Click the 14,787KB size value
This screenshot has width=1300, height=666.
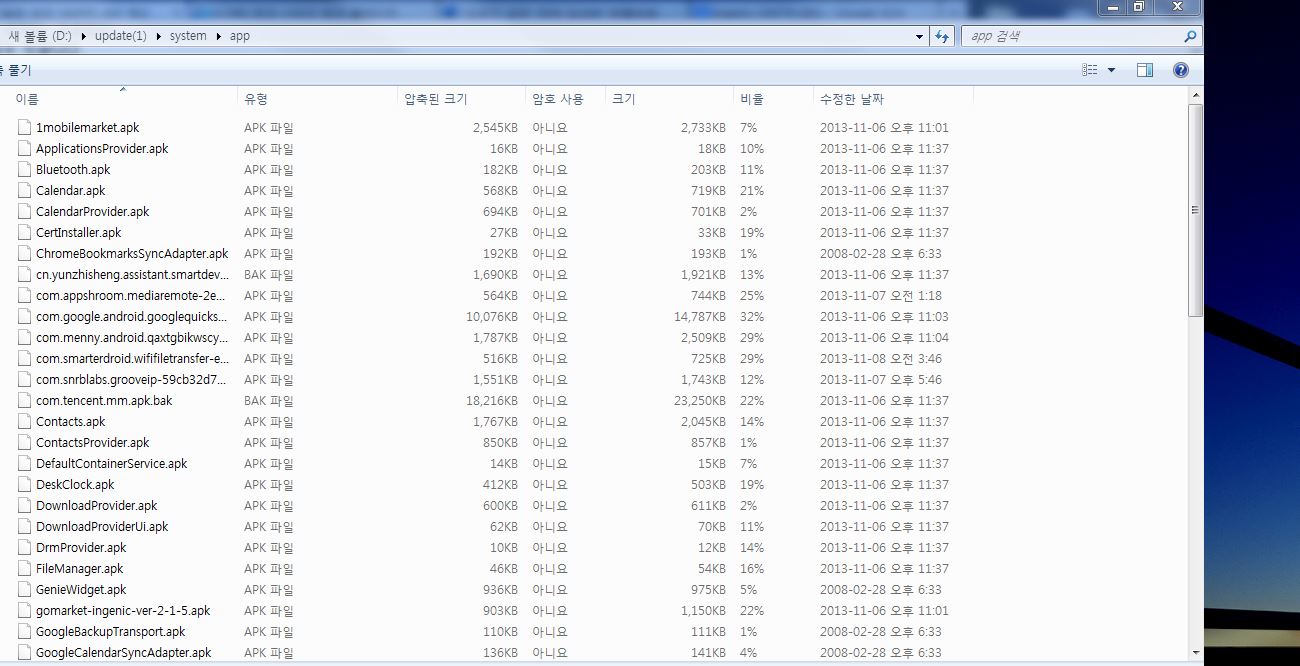coord(700,317)
